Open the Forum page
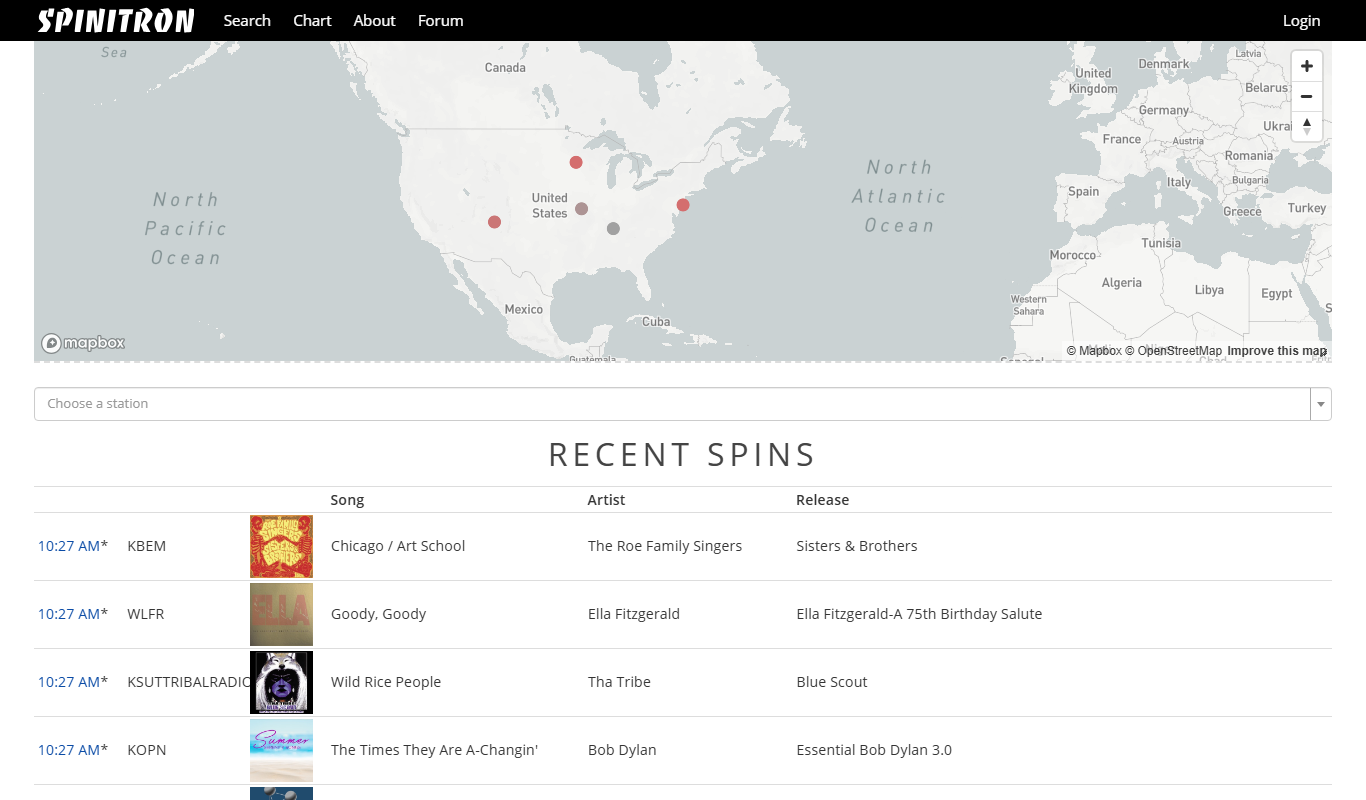The image size is (1366, 800). coord(441,20)
